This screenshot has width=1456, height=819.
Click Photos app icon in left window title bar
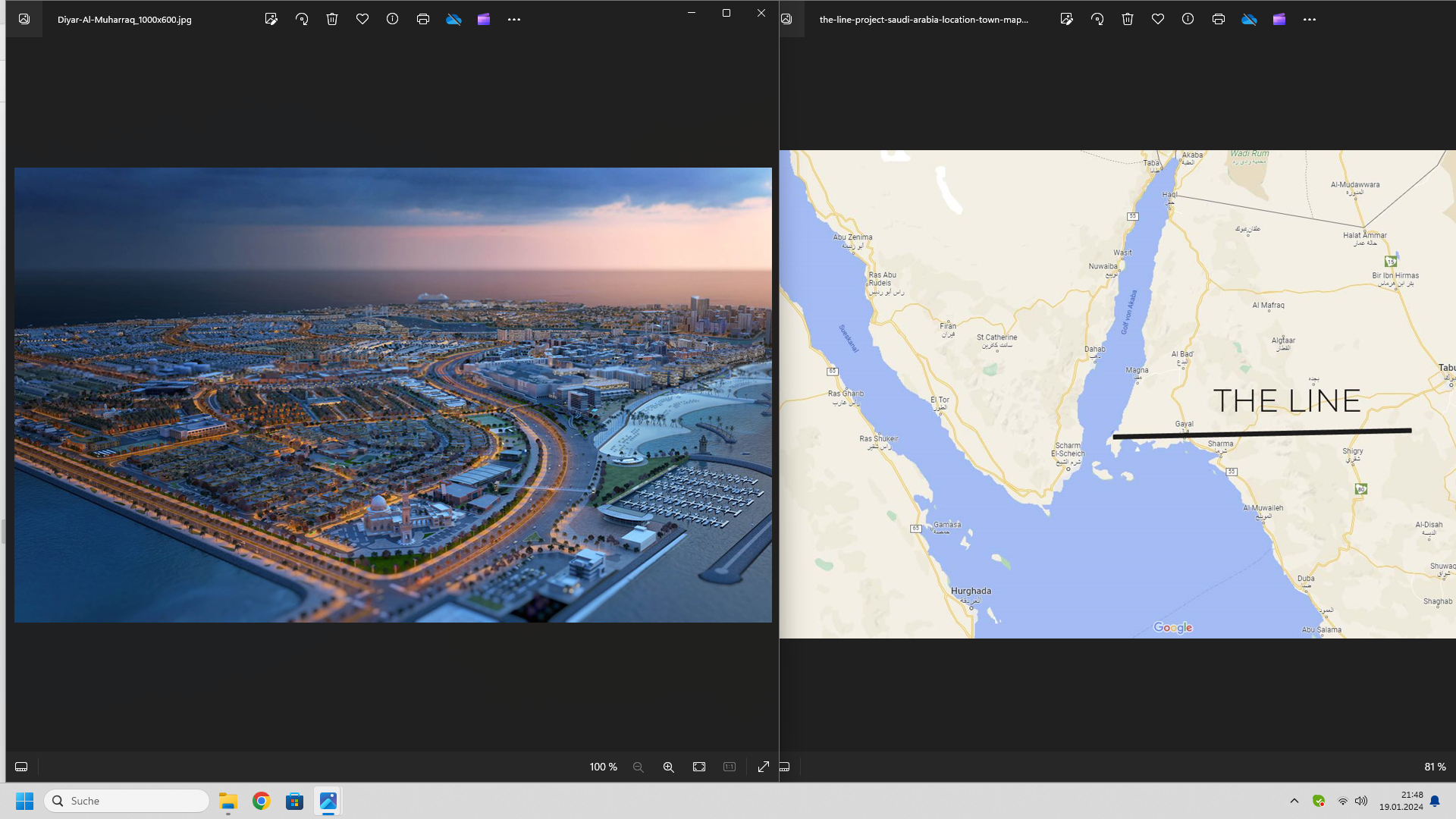(x=24, y=20)
